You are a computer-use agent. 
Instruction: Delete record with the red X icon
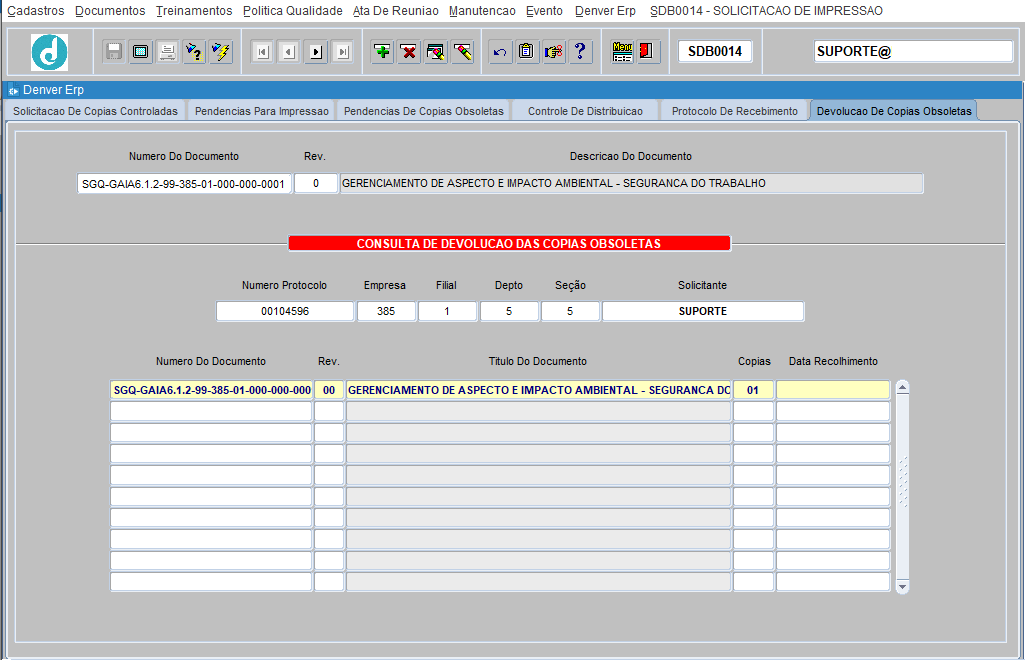(409, 52)
